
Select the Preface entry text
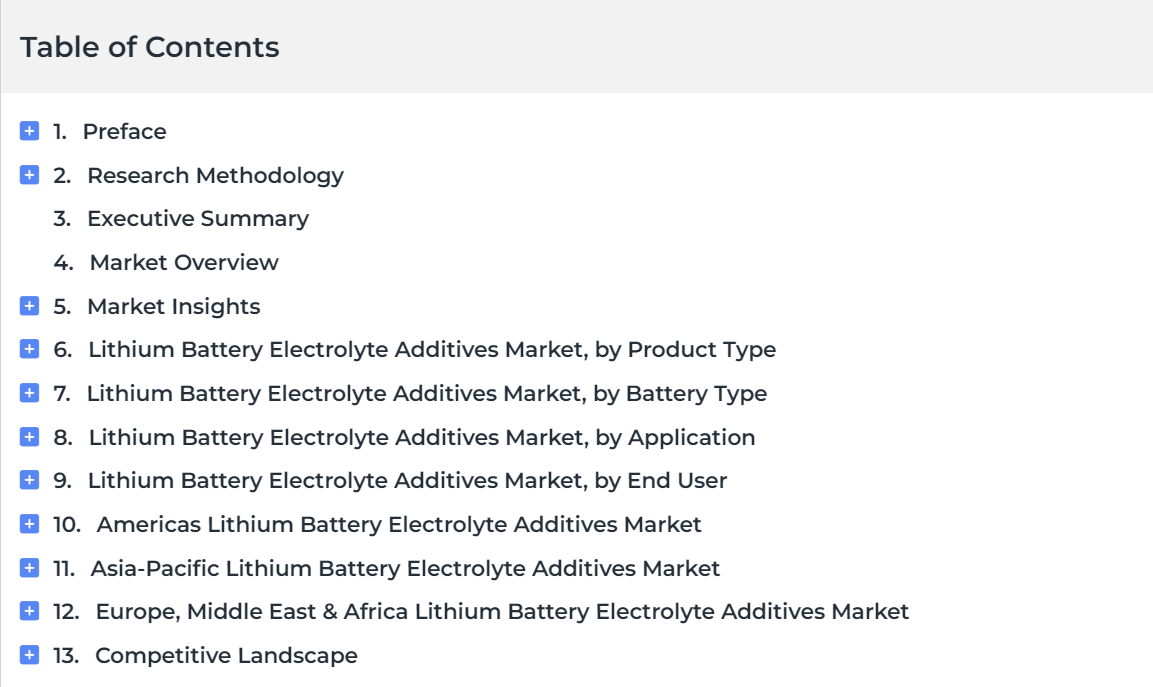[124, 132]
